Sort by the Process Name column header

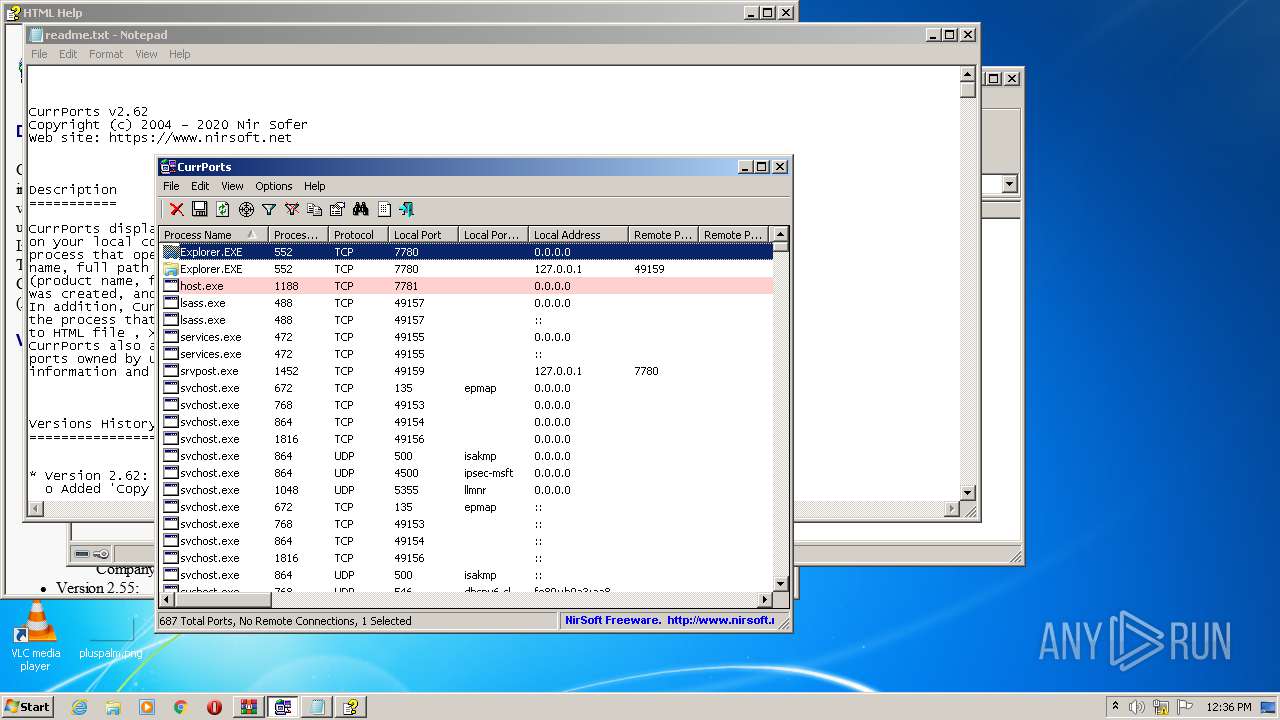coord(213,235)
